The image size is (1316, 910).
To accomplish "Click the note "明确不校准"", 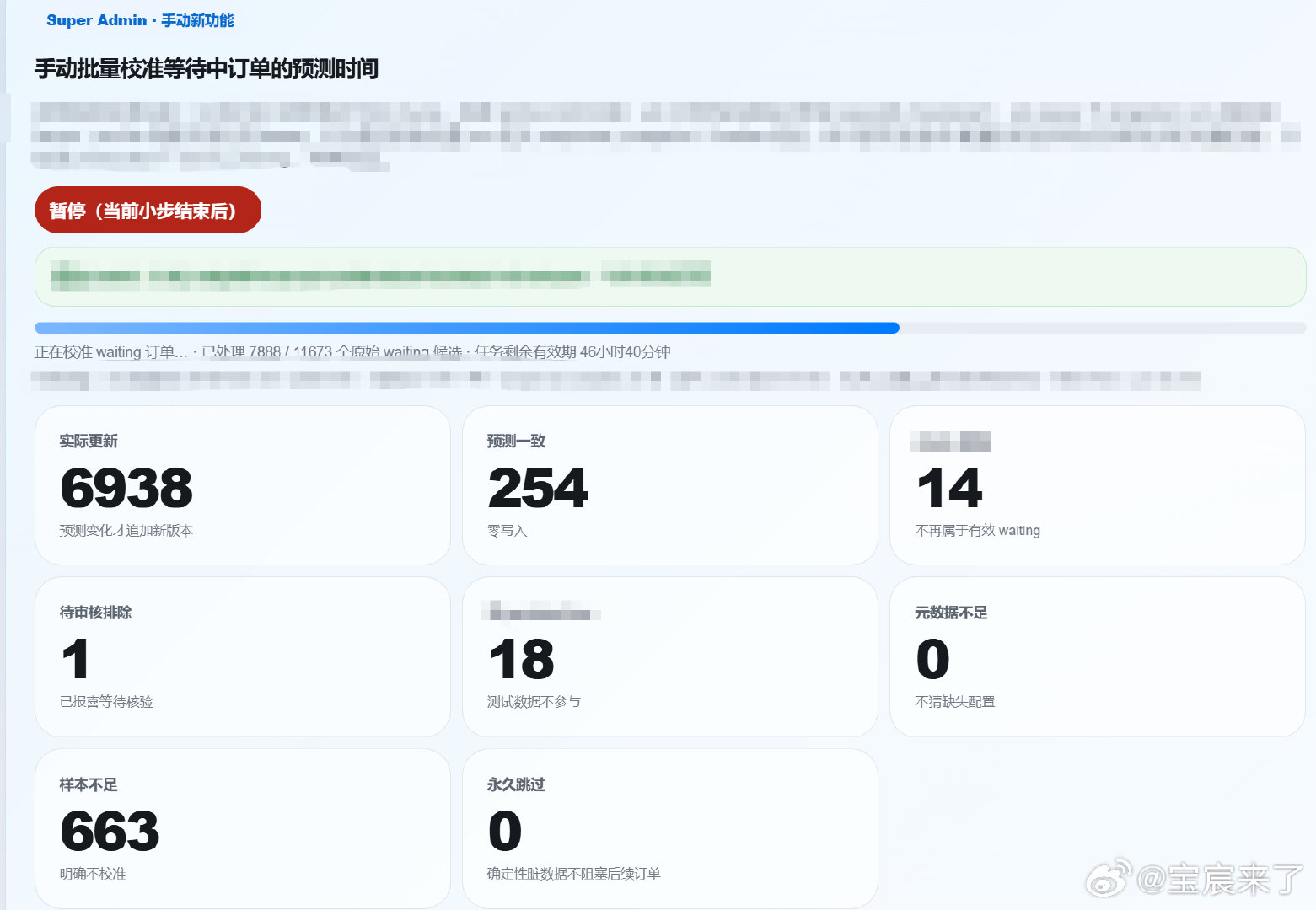I will (93, 874).
